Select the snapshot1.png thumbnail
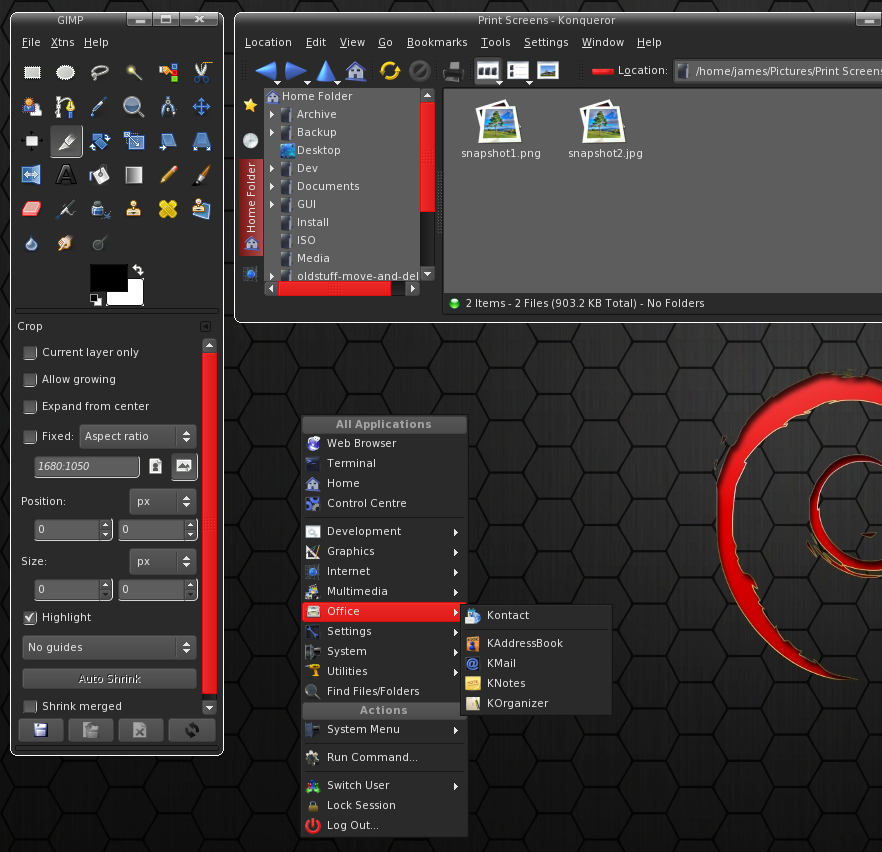 click(500, 121)
